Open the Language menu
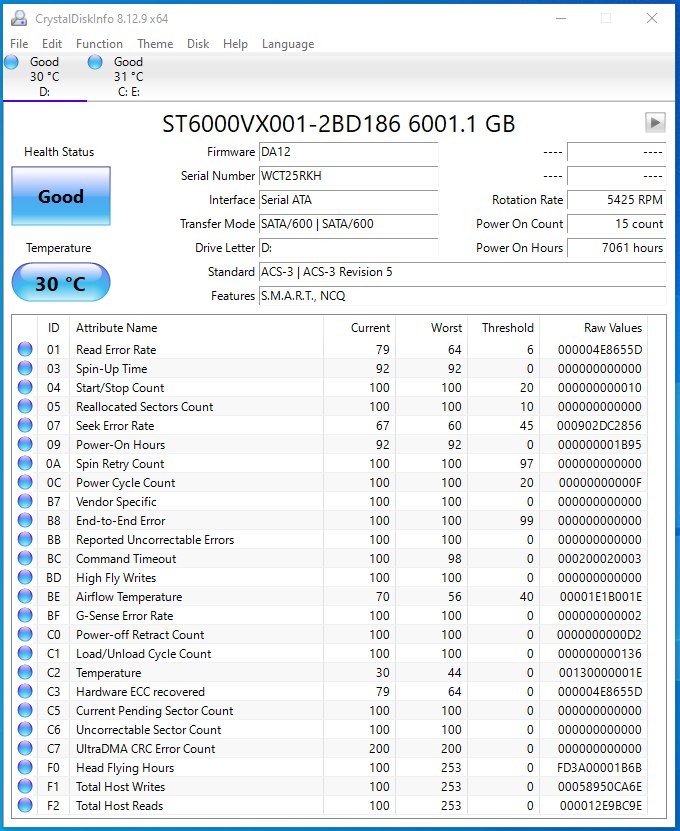Screen dimensions: 680x831 (288, 44)
